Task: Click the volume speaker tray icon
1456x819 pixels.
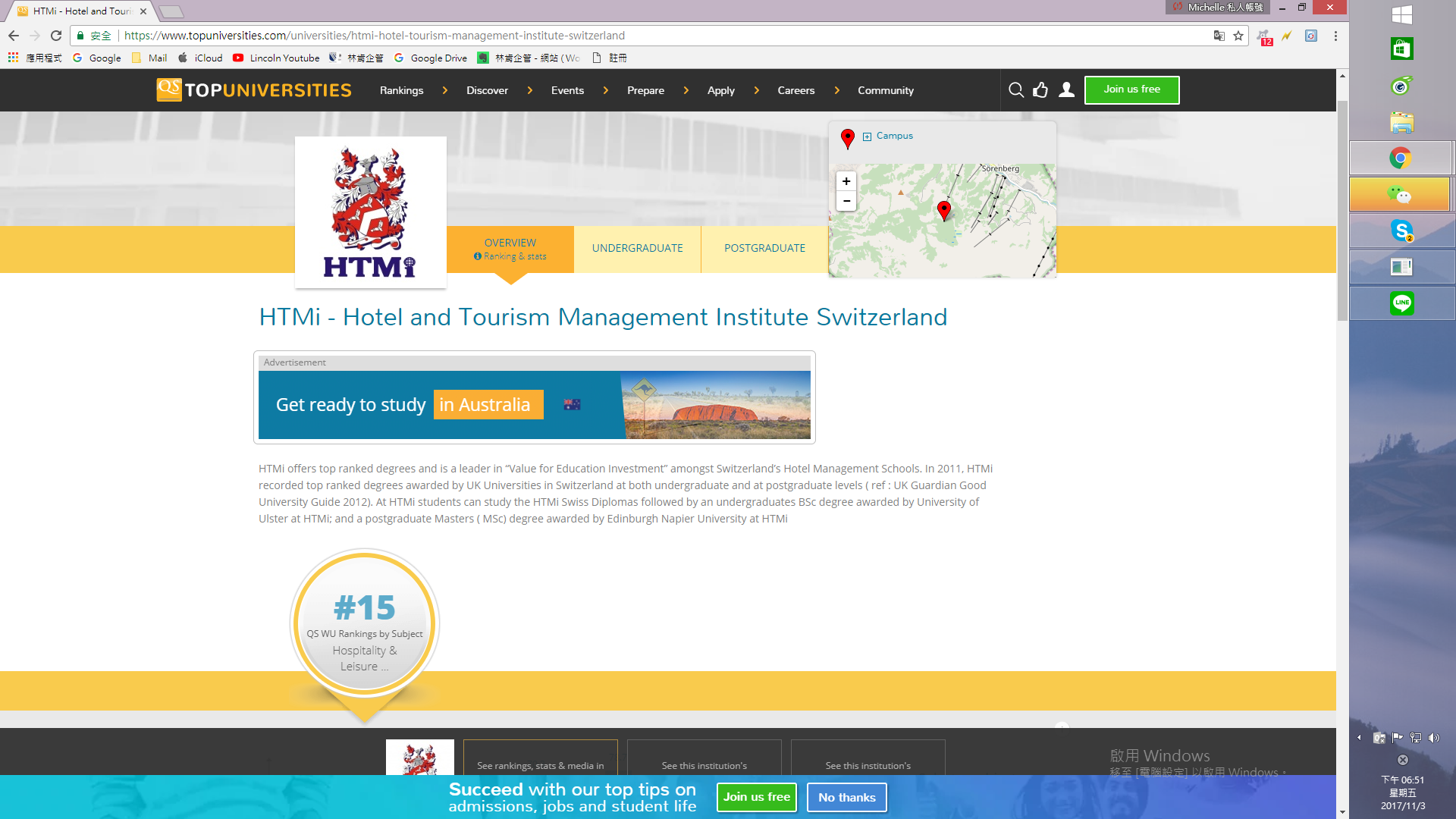Action: (1433, 738)
